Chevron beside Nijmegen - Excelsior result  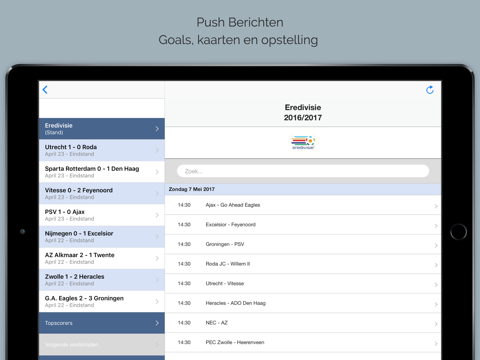pyautogui.click(x=157, y=237)
